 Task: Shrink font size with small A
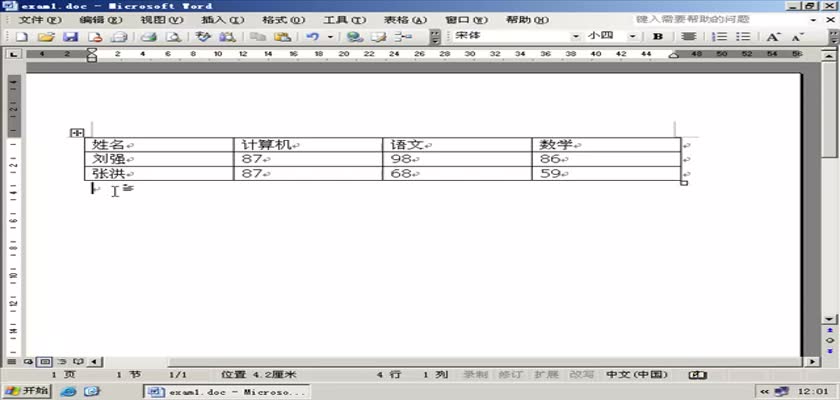(x=798, y=36)
